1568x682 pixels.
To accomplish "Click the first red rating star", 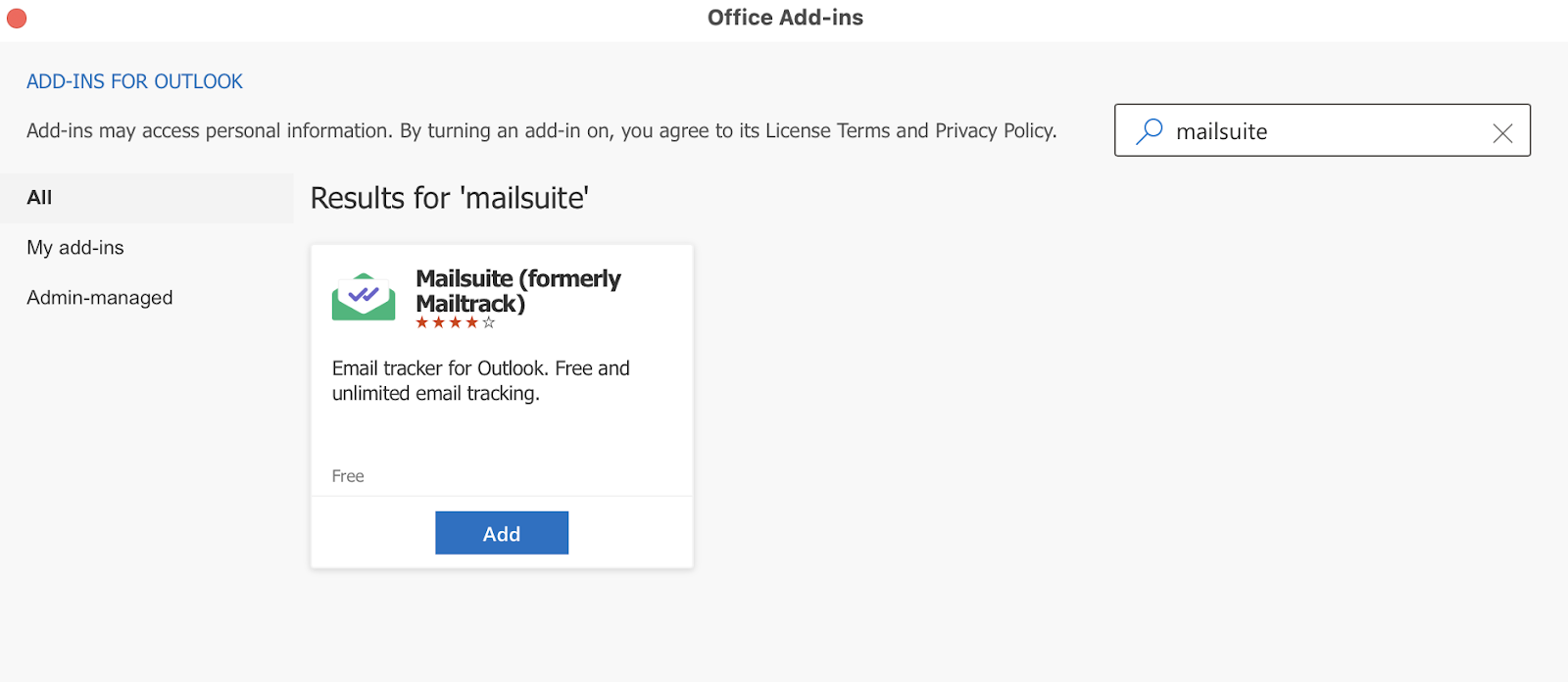I will coord(422,322).
